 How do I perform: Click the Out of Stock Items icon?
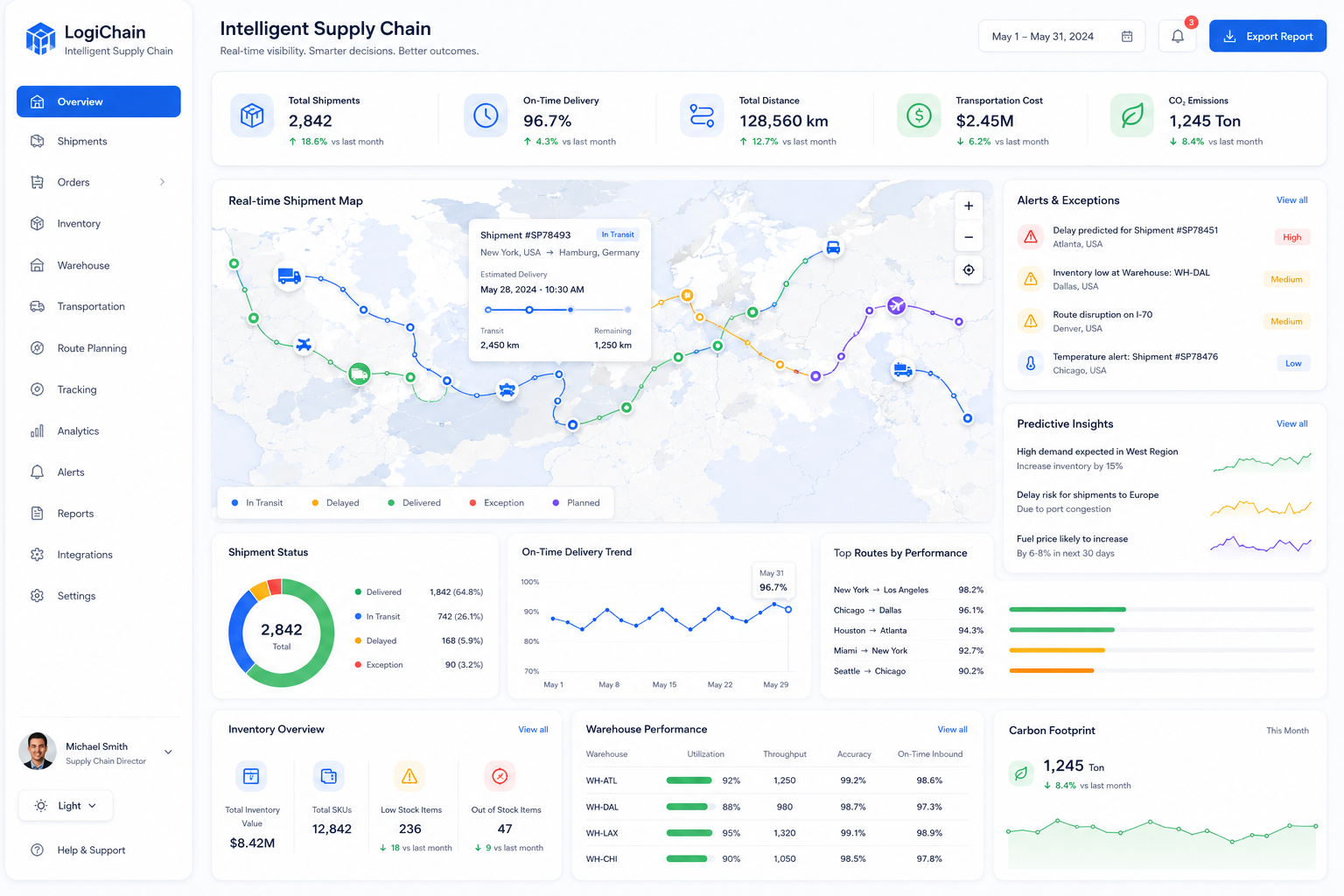point(500,776)
